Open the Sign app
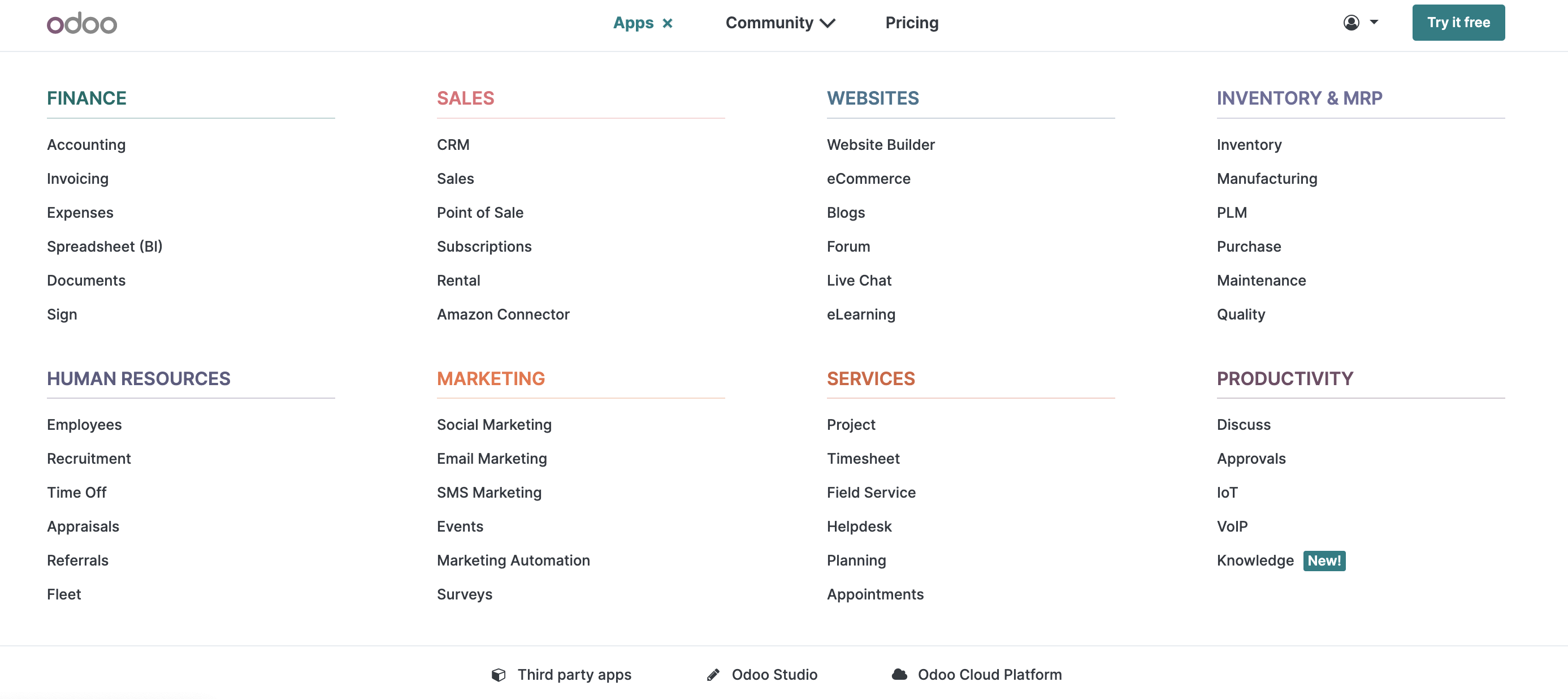Screen dimensions: 1568x699 62,315
